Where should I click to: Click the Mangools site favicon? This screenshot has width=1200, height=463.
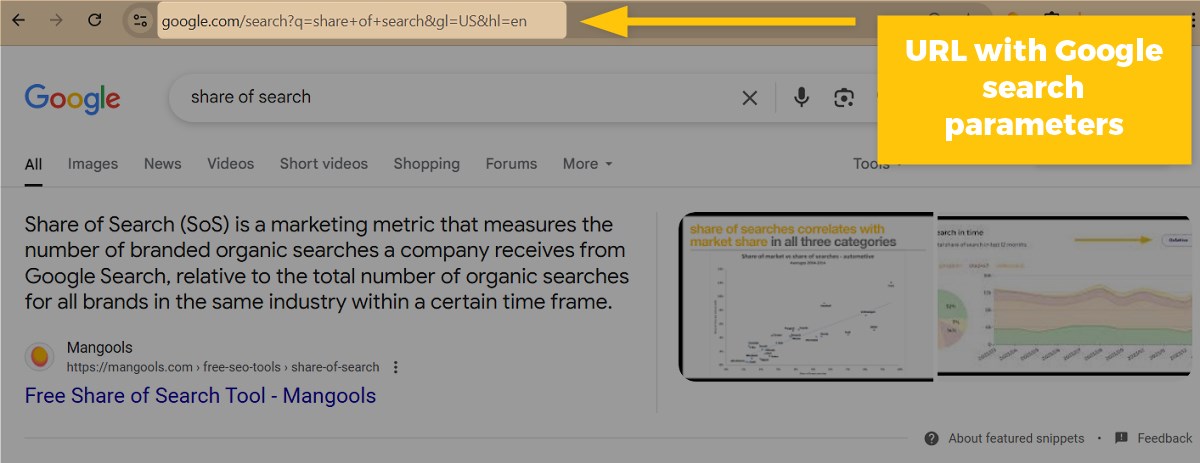40,357
